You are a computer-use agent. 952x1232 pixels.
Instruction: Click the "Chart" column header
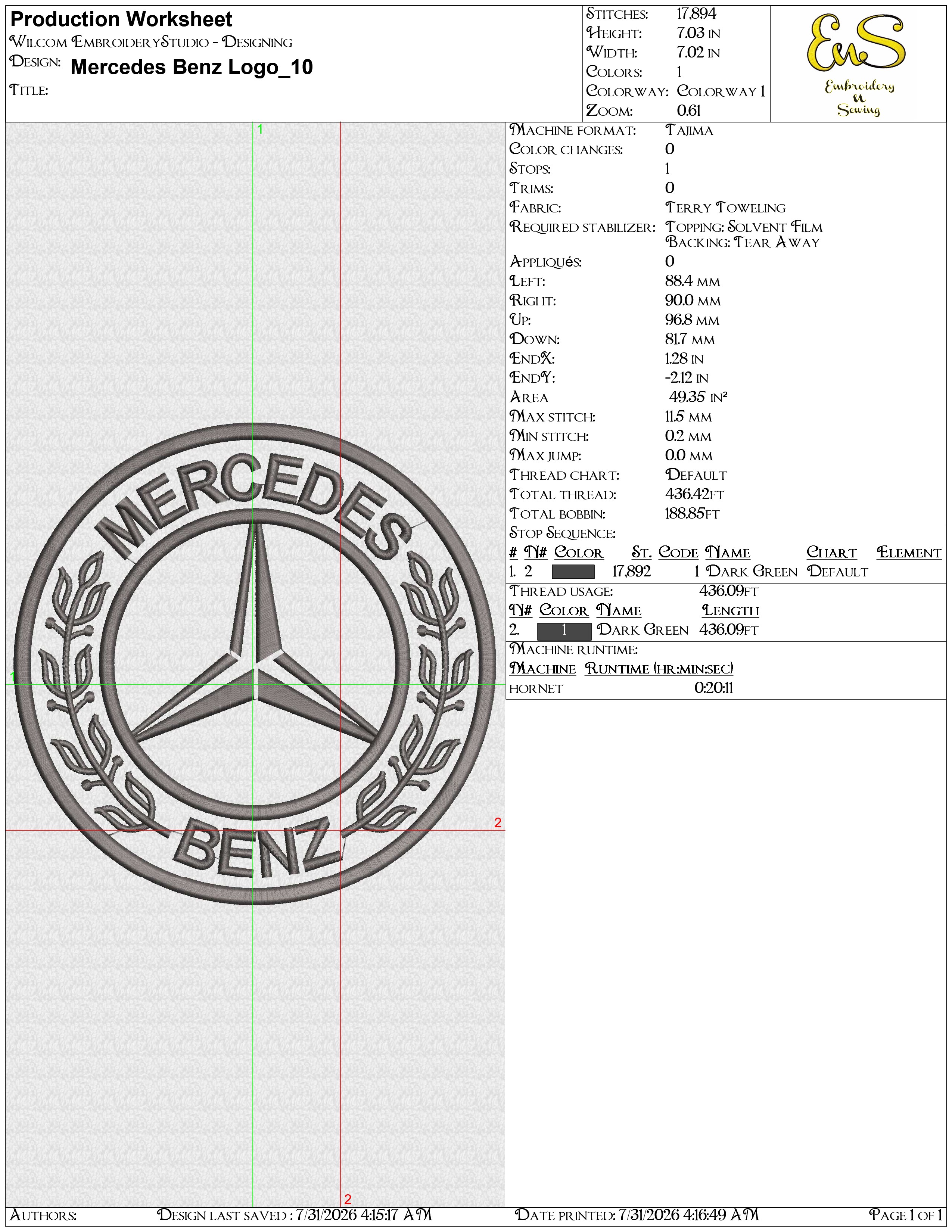click(x=831, y=553)
